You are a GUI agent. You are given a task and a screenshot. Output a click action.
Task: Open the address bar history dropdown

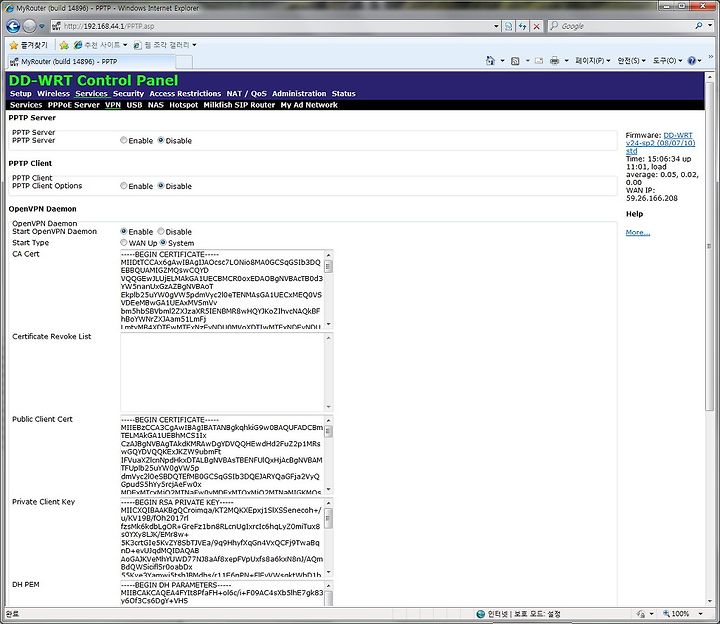tap(496, 26)
